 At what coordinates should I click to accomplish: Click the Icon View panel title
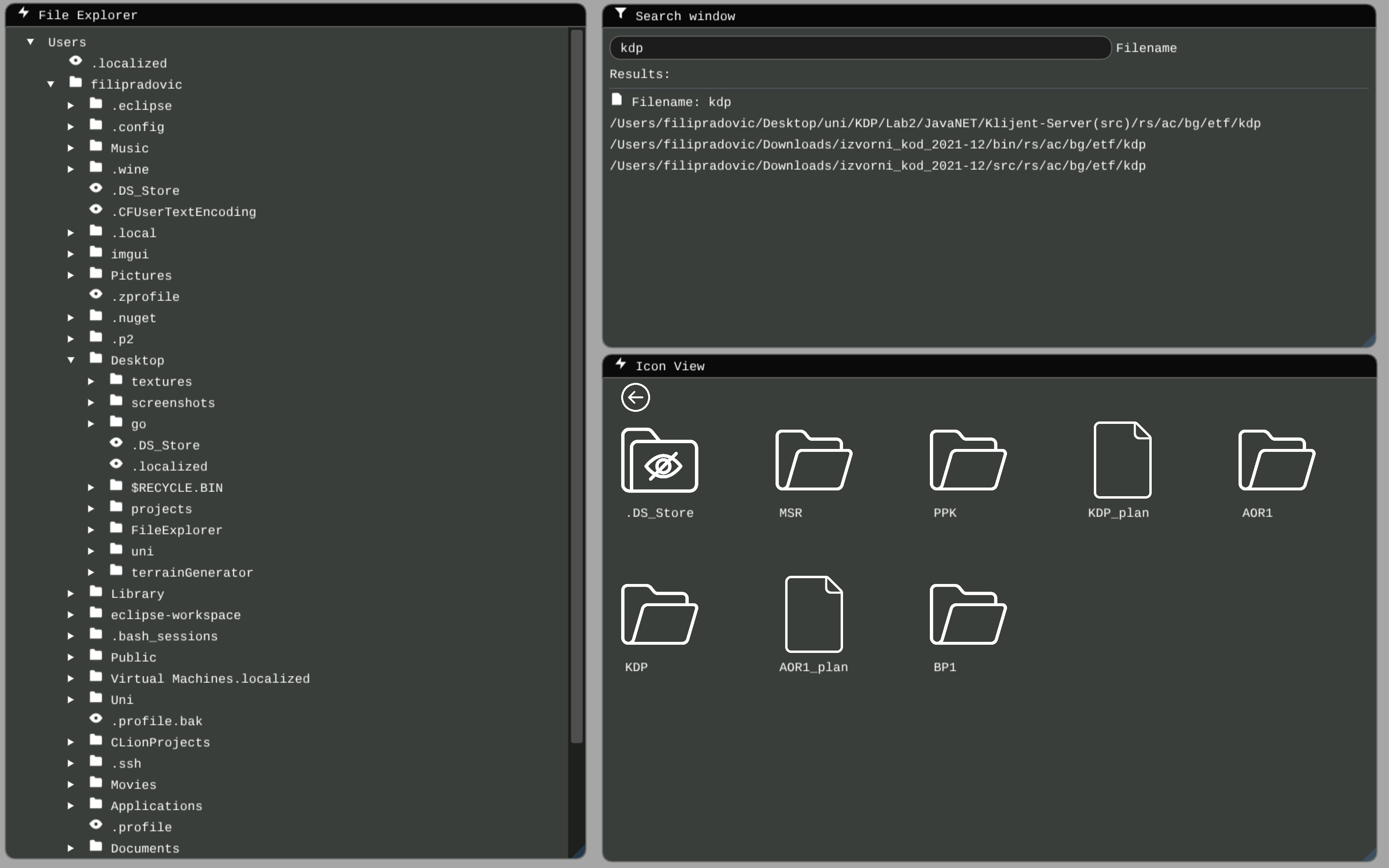(669, 366)
